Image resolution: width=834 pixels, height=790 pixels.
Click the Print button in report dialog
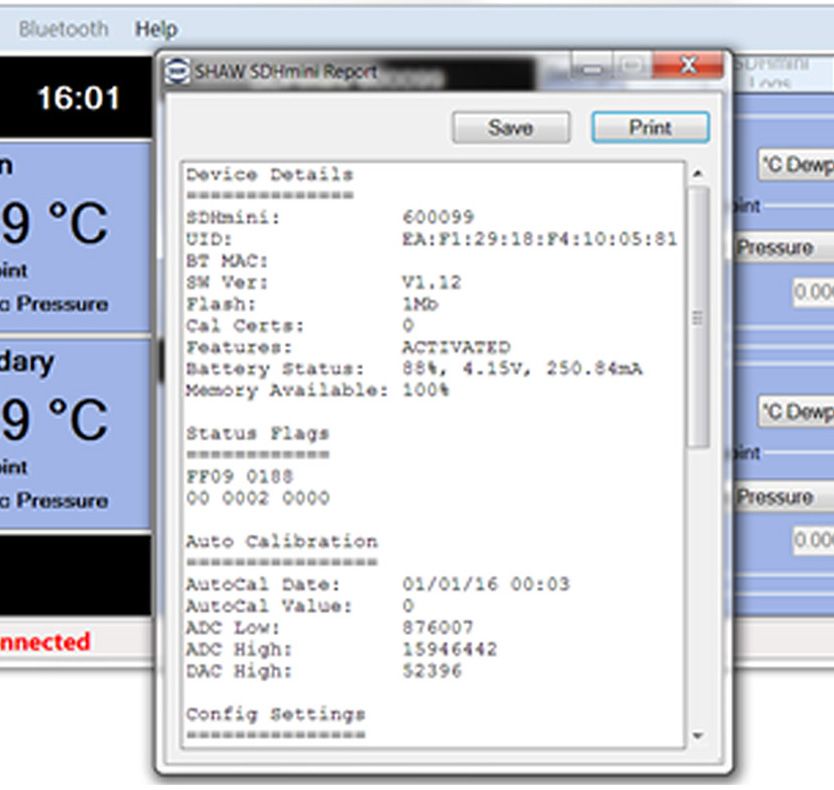pos(650,128)
